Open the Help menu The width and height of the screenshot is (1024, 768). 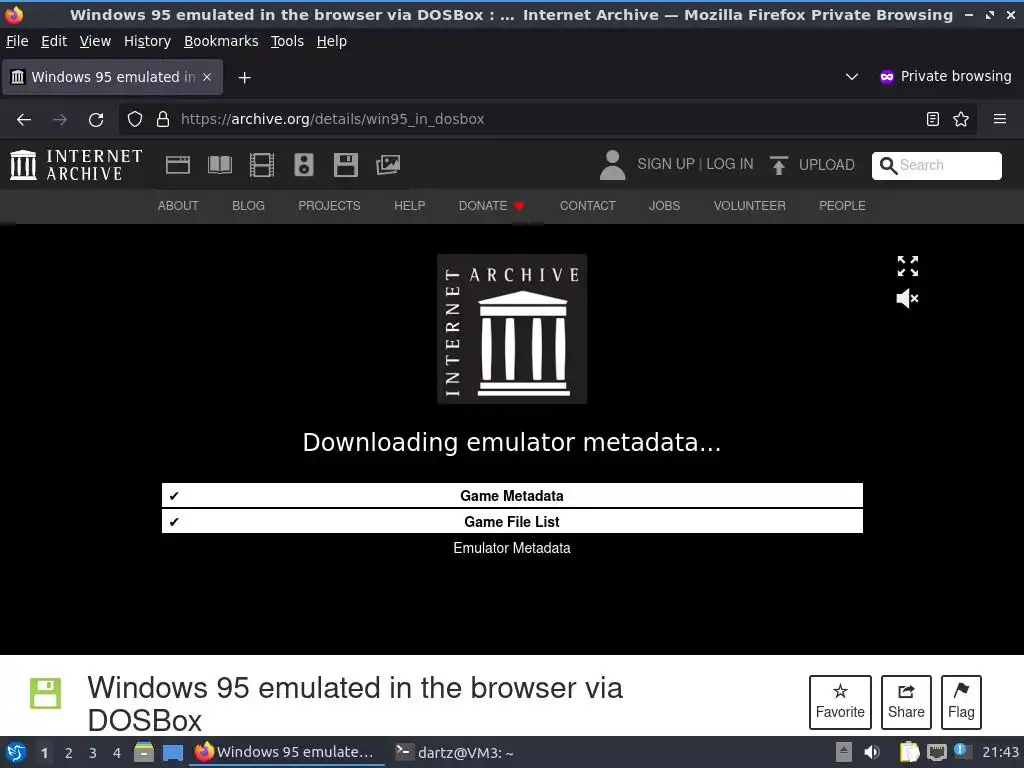[332, 41]
